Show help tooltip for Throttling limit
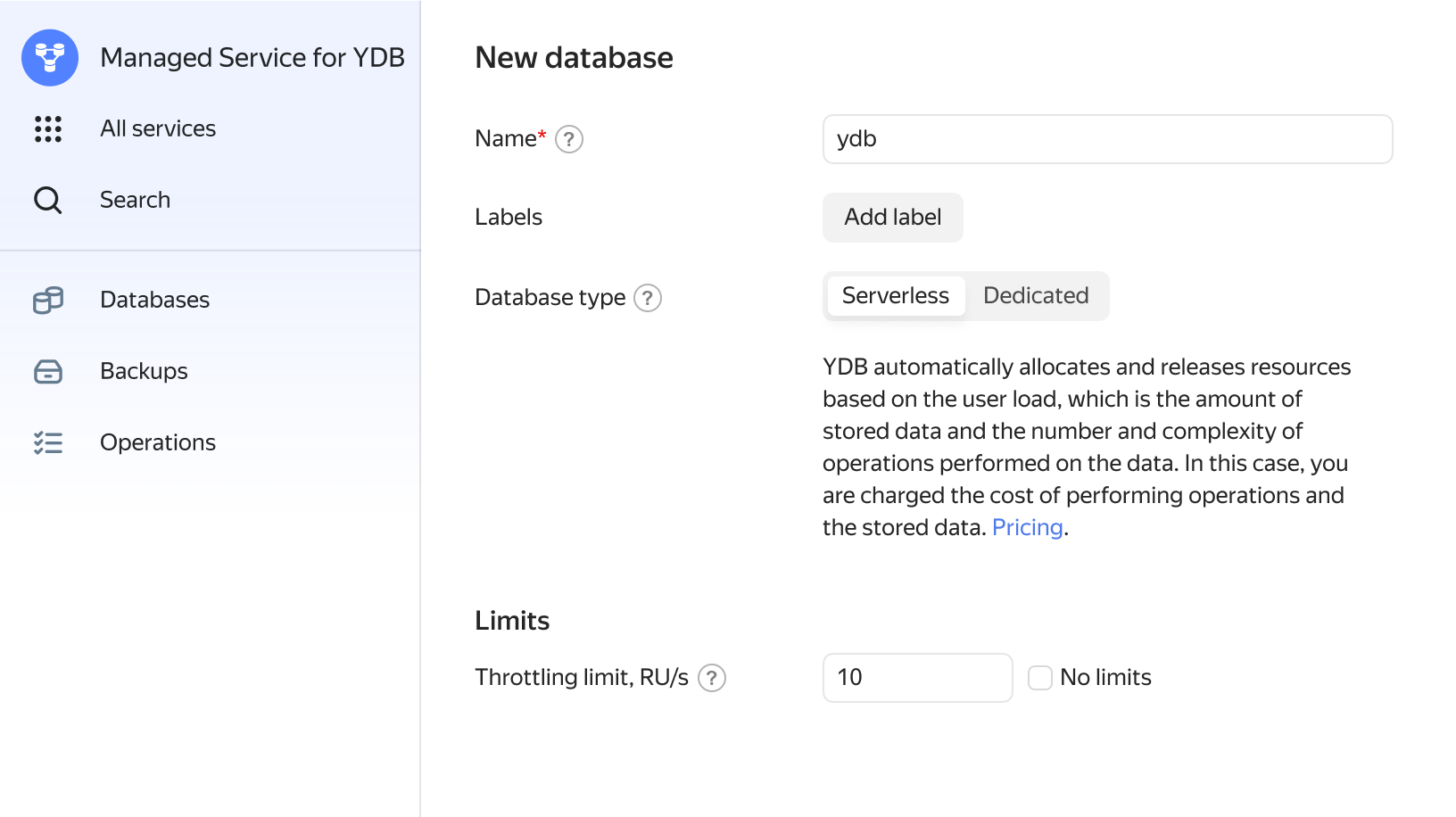Viewport: 1456px width, 817px height. (712, 678)
